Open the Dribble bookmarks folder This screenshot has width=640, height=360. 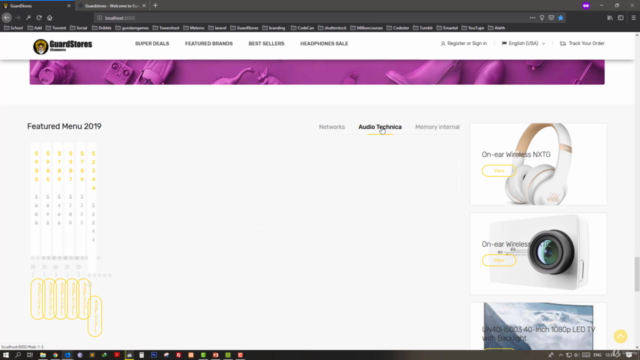(x=102, y=28)
